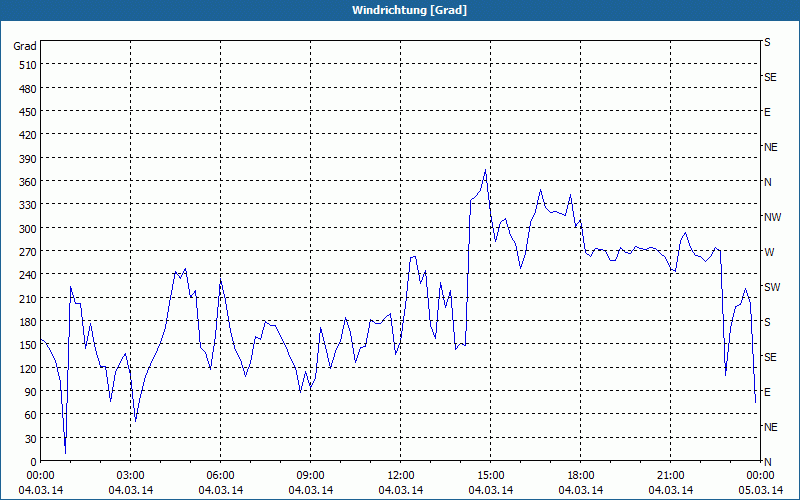Select the 480 degree axis label
This screenshot has height=500, width=800.
28,89
